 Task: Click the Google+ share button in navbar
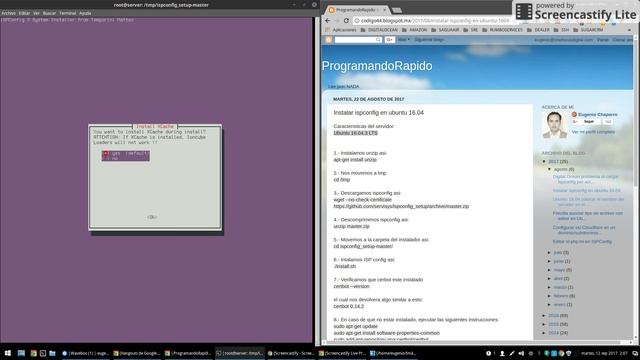(389, 40)
